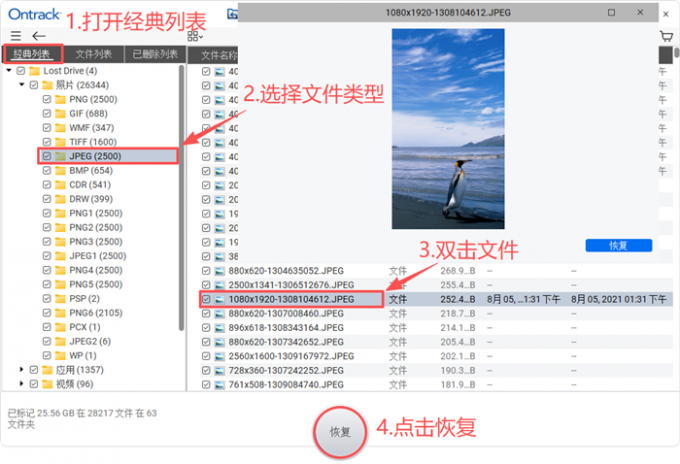Click the file list vertical scrollbar
680x464 pixels.
[x=677, y=53]
